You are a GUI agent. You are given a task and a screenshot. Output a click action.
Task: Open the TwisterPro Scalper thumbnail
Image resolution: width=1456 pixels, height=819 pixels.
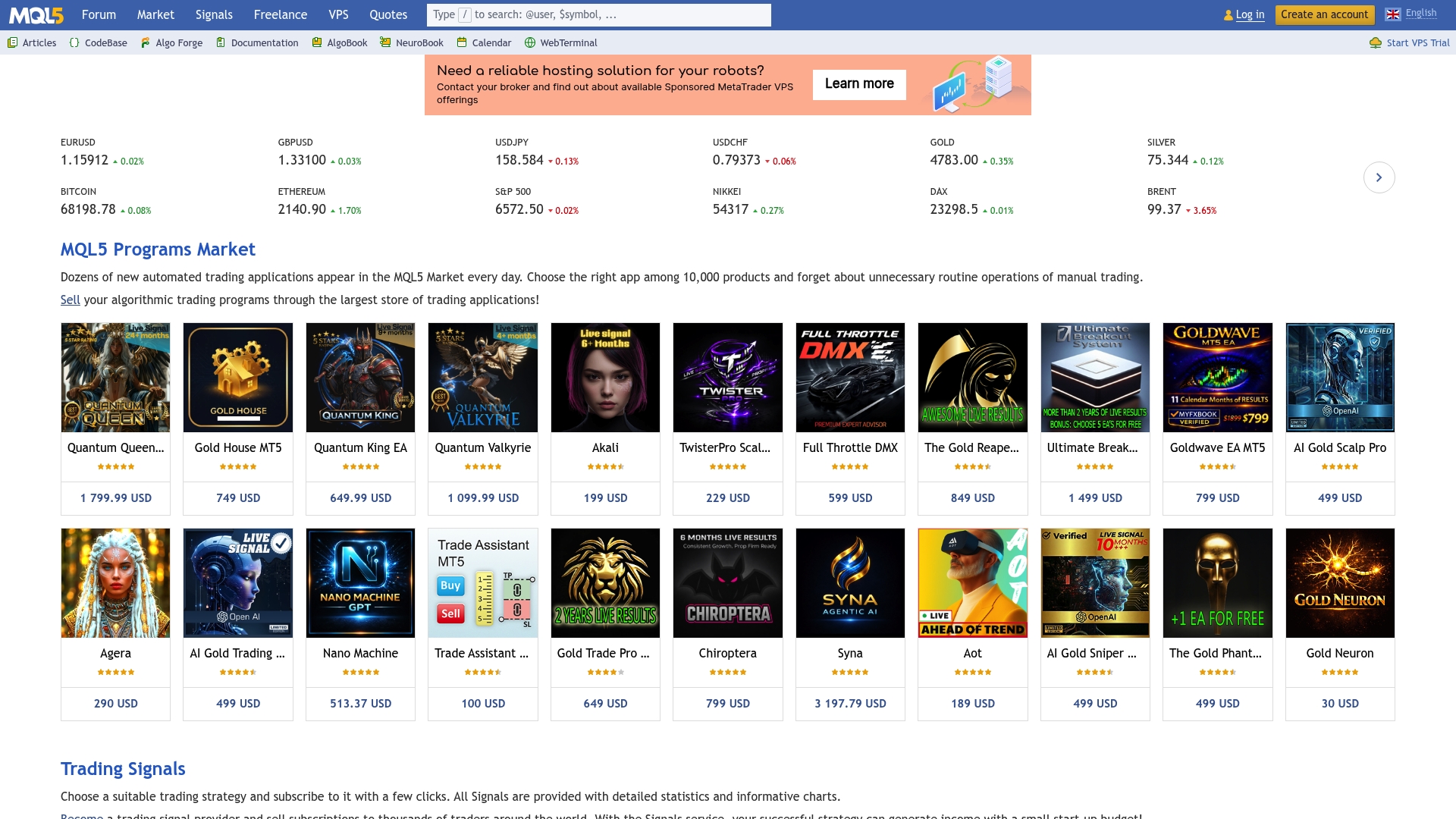728,378
